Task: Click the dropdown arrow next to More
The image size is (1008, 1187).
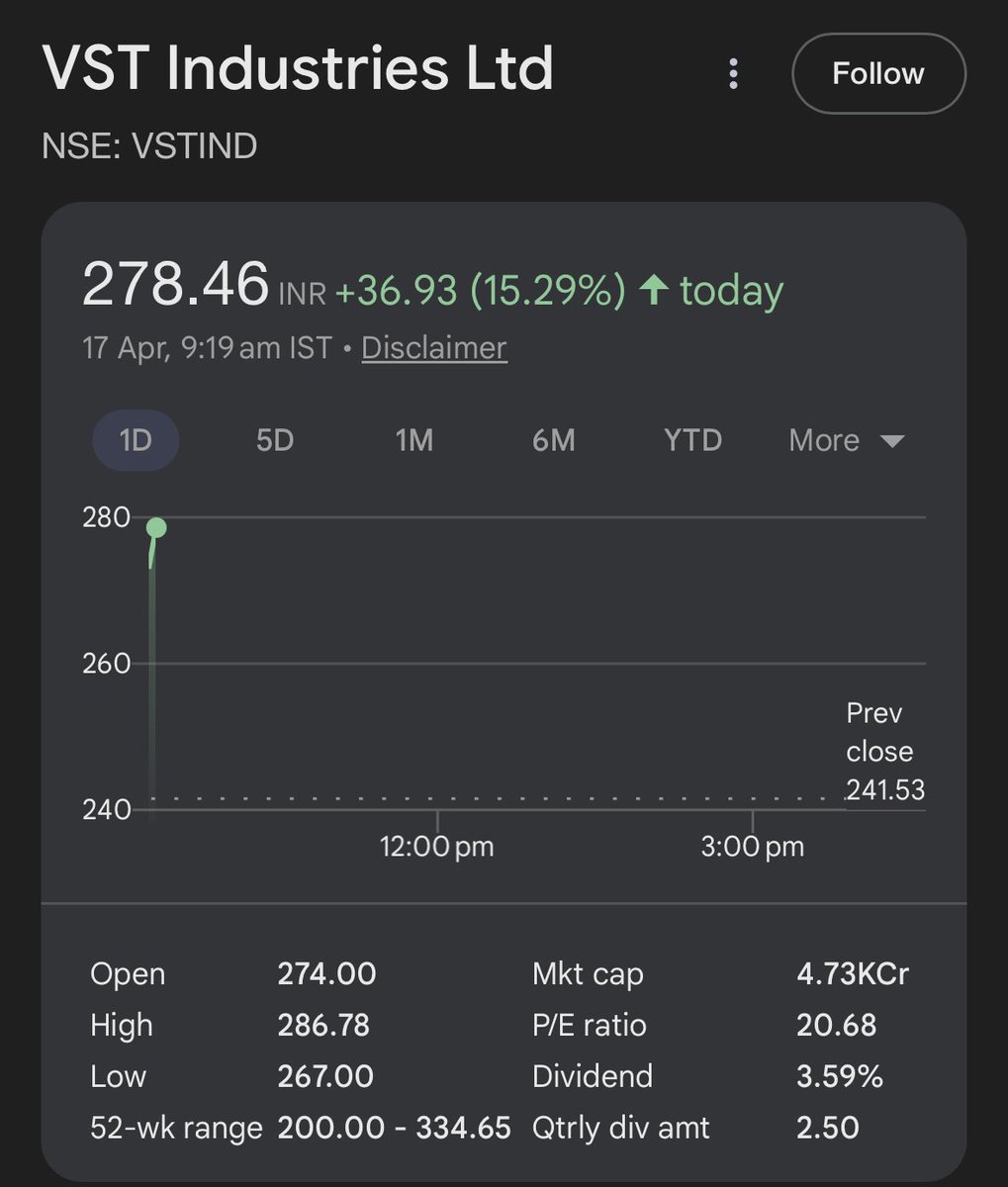Action: 892,441
